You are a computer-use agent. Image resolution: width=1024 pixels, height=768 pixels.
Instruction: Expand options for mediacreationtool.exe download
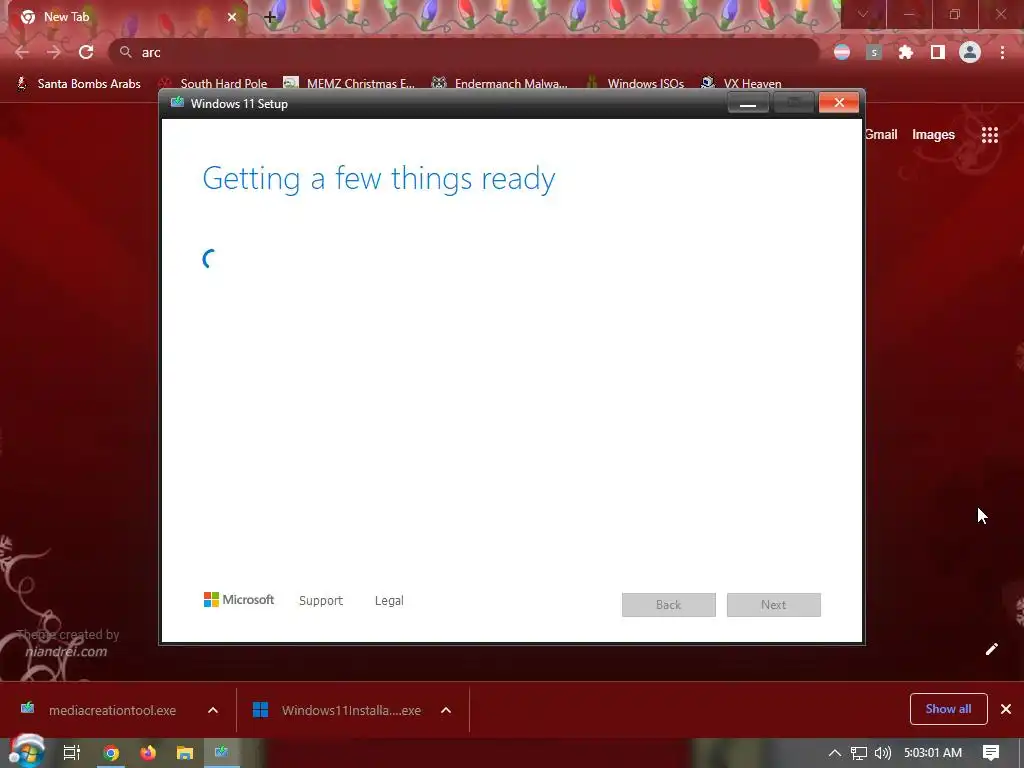coord(213,710)
